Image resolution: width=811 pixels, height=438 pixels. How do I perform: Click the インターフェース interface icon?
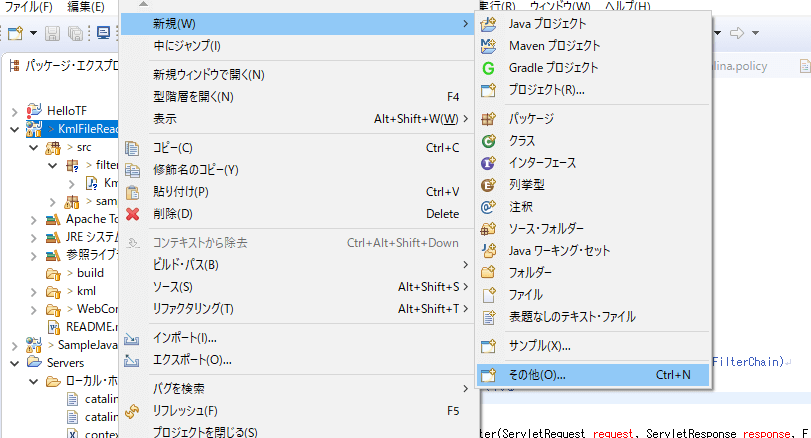click(488, 163)
